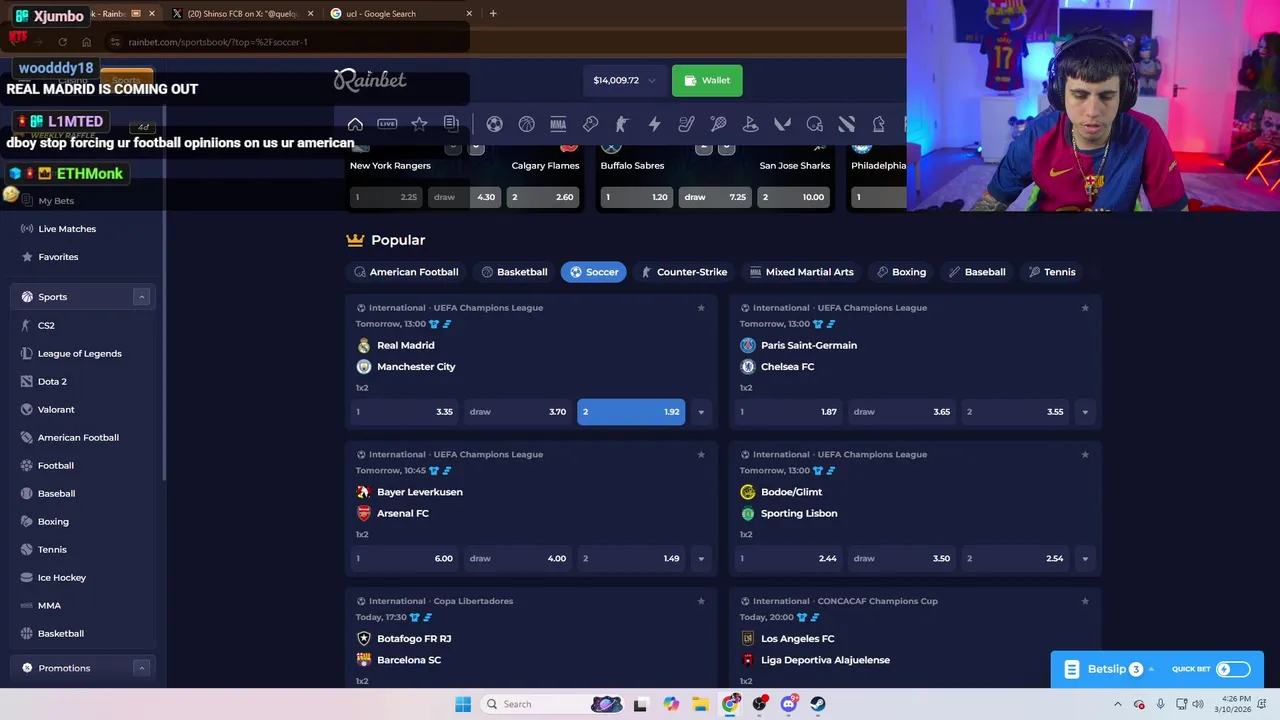Favorite the Bodoe/Glimt vs Sporting Lisbon match

click(x=1085, y=455)
